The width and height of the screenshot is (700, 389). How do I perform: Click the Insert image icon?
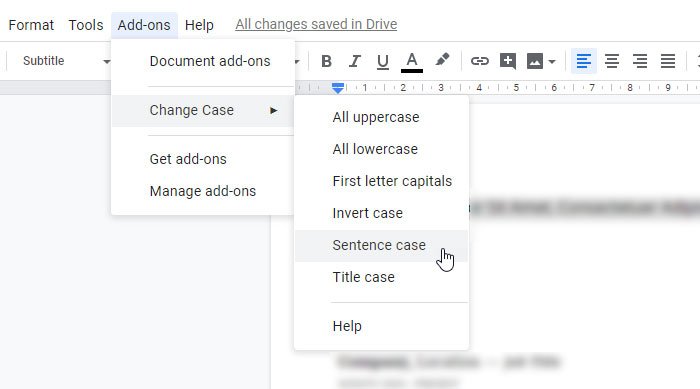tap(535, 61)
